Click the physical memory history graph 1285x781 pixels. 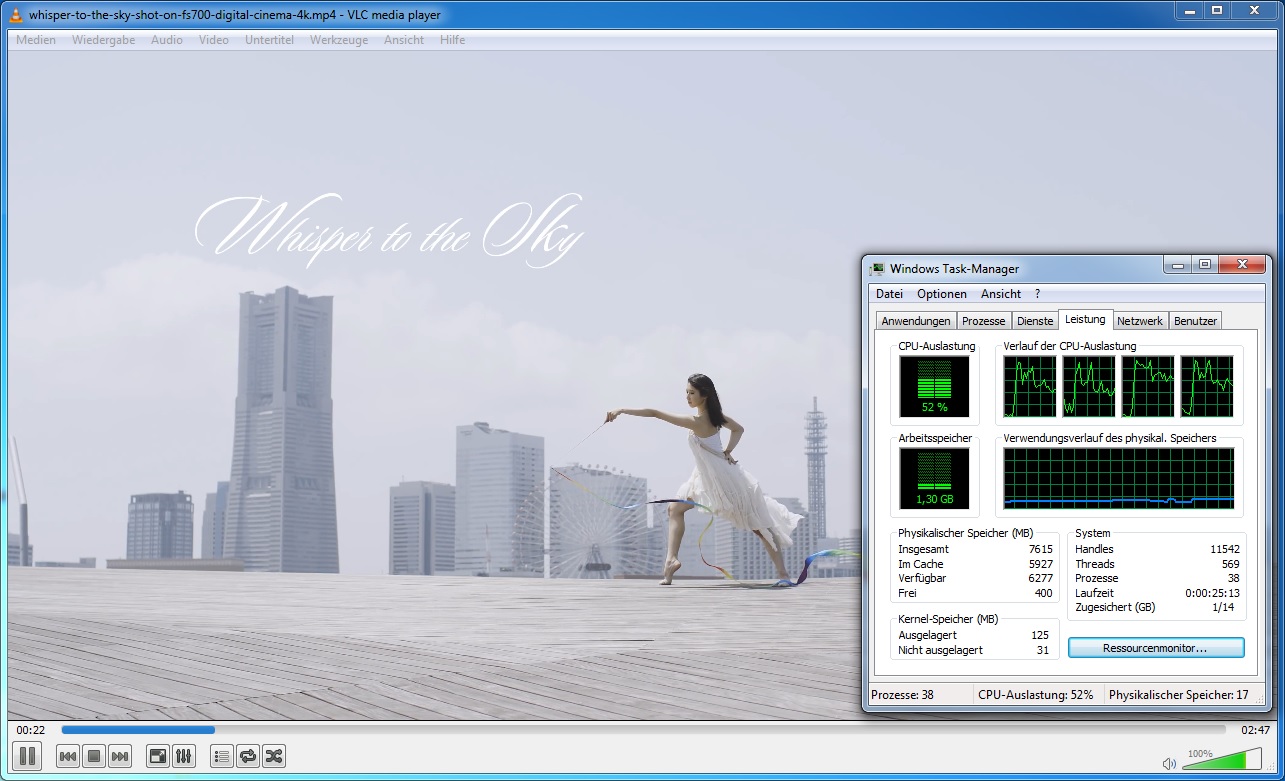click(1119, 477)
